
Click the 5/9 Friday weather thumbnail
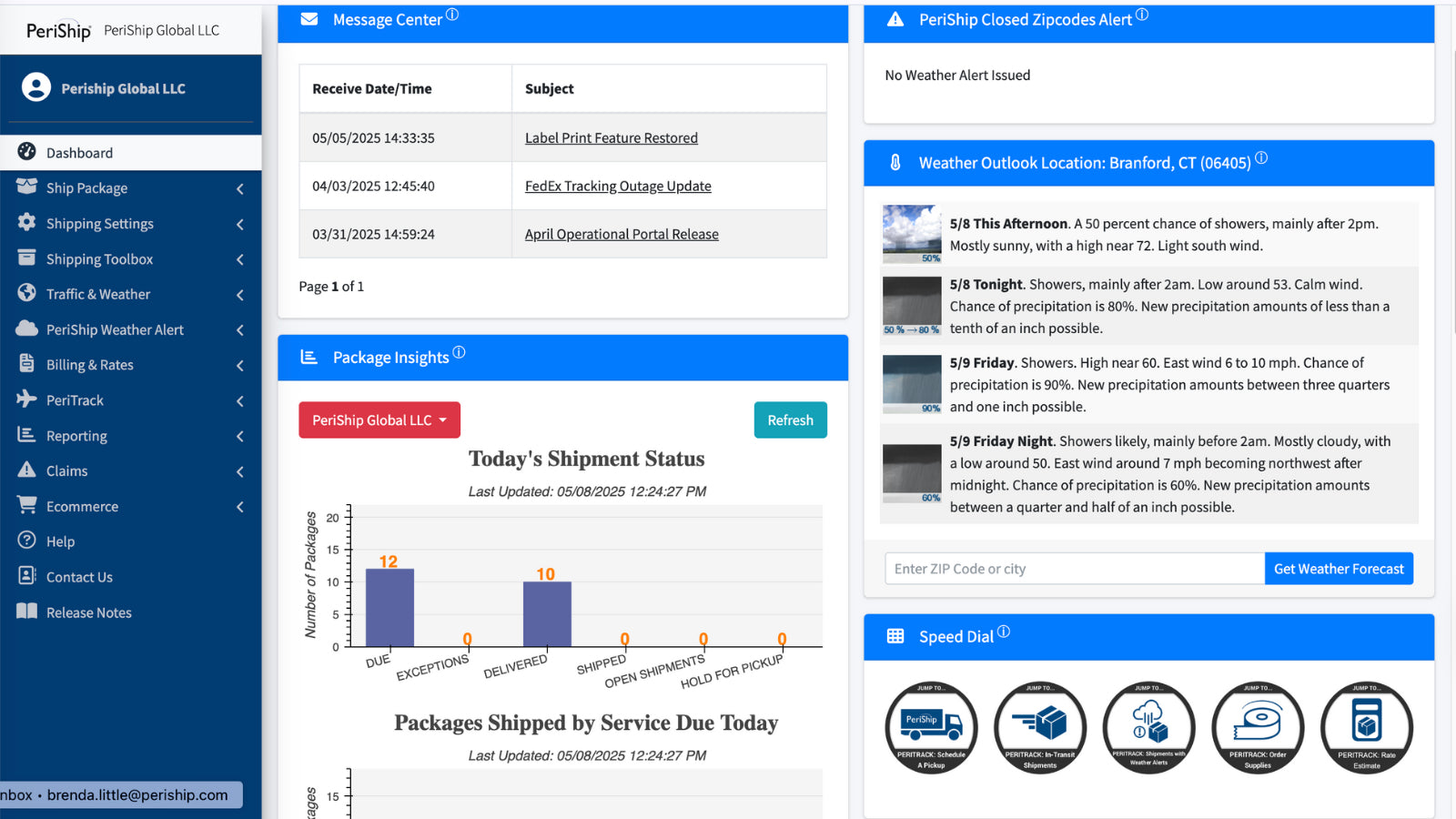click(x=912, y=384)
